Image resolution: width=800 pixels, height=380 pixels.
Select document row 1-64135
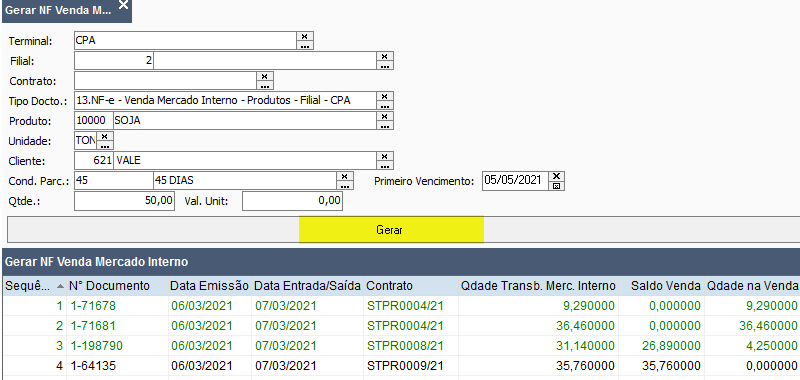click(x=400, y=365)
